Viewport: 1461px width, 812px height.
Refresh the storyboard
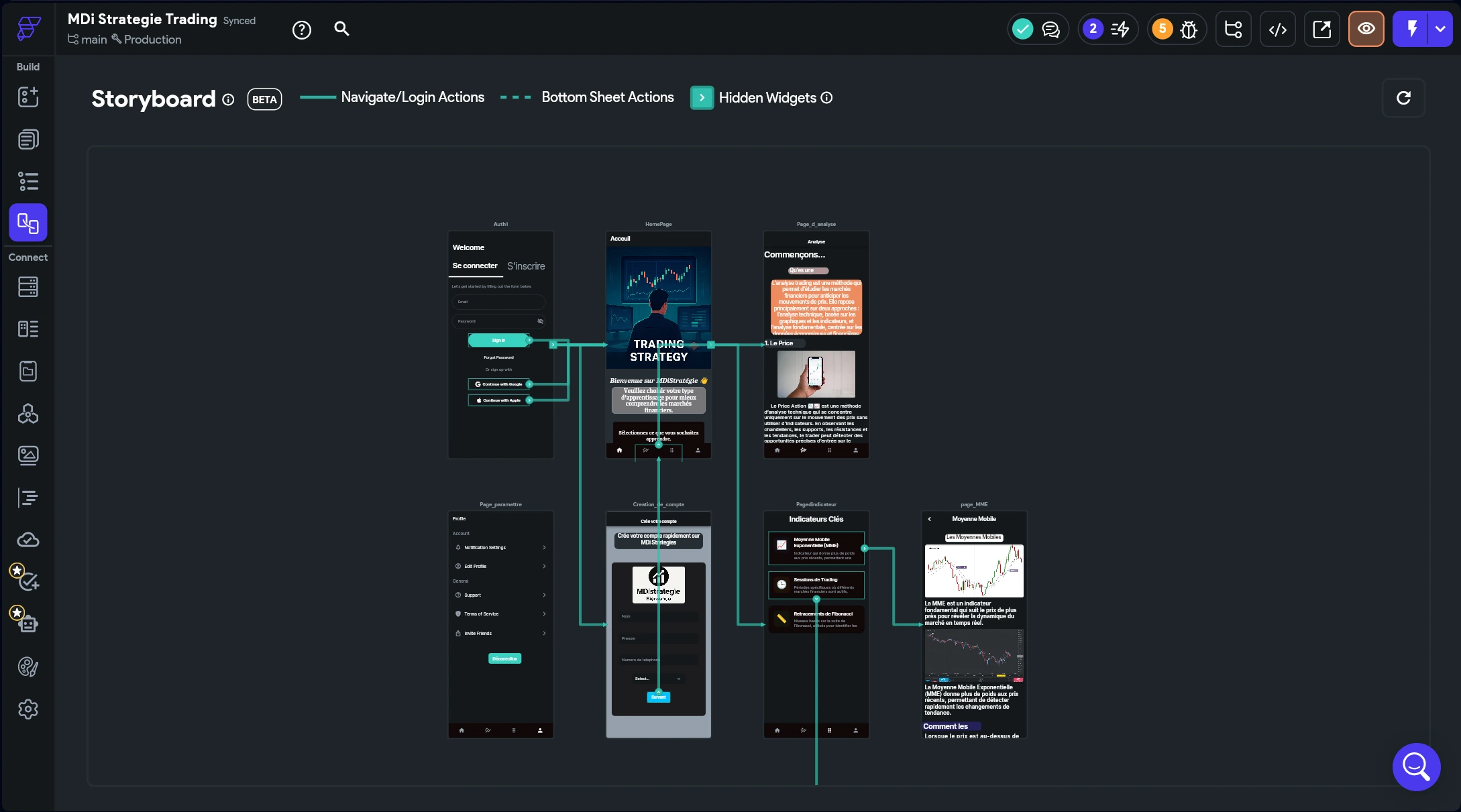1403,98
